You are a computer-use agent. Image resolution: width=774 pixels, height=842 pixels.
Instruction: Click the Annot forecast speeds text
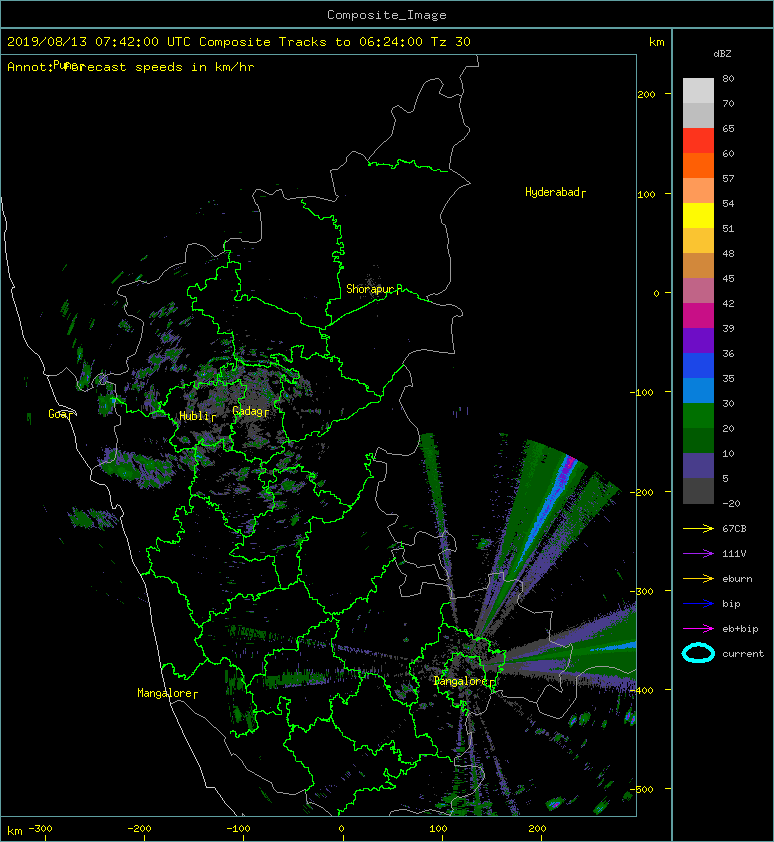pos(131,67)
